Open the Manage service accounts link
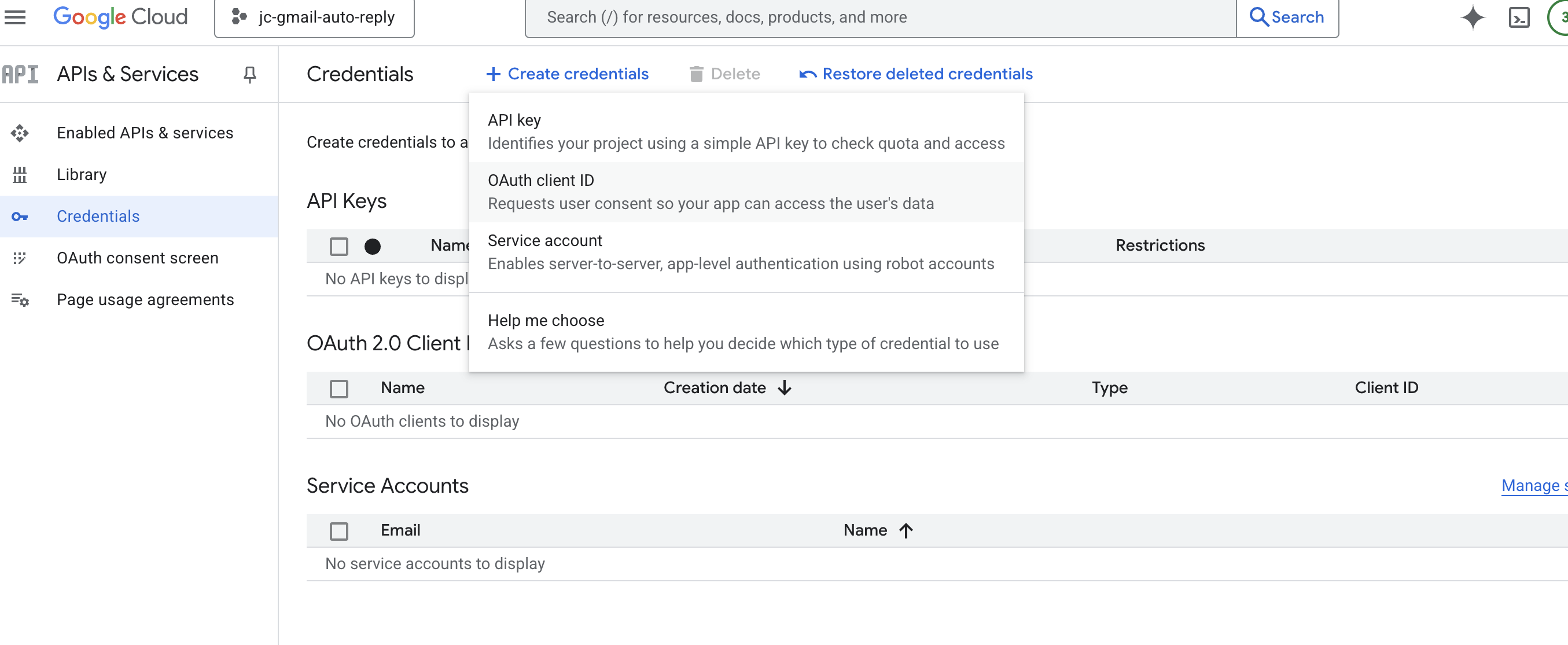This screenshot has width=1568, height=645. (x=1534, y=485)
